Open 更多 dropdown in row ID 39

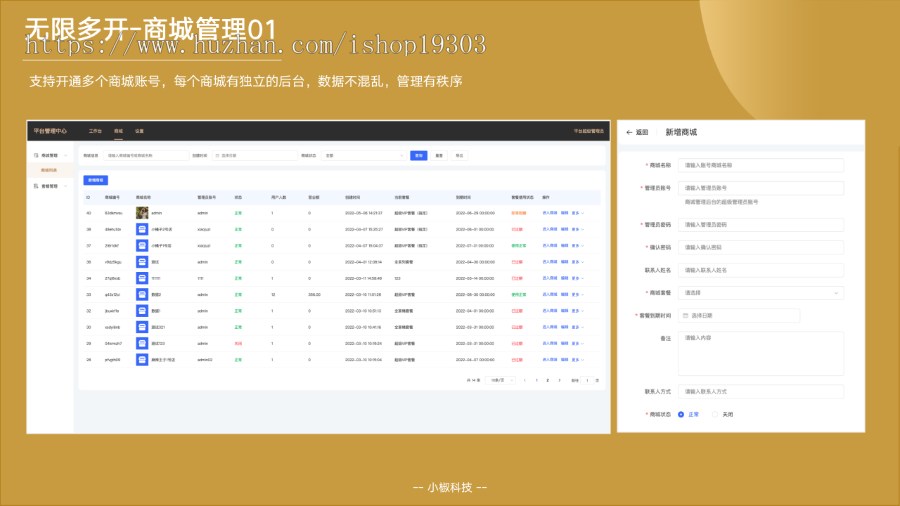click(577, 229)
